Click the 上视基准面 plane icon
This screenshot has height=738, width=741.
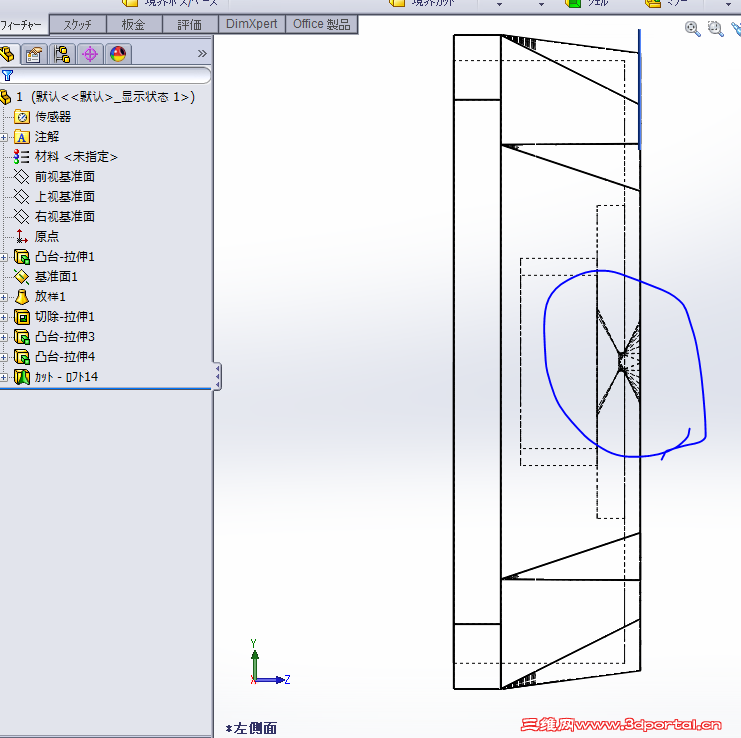click(x=22, y=196)
